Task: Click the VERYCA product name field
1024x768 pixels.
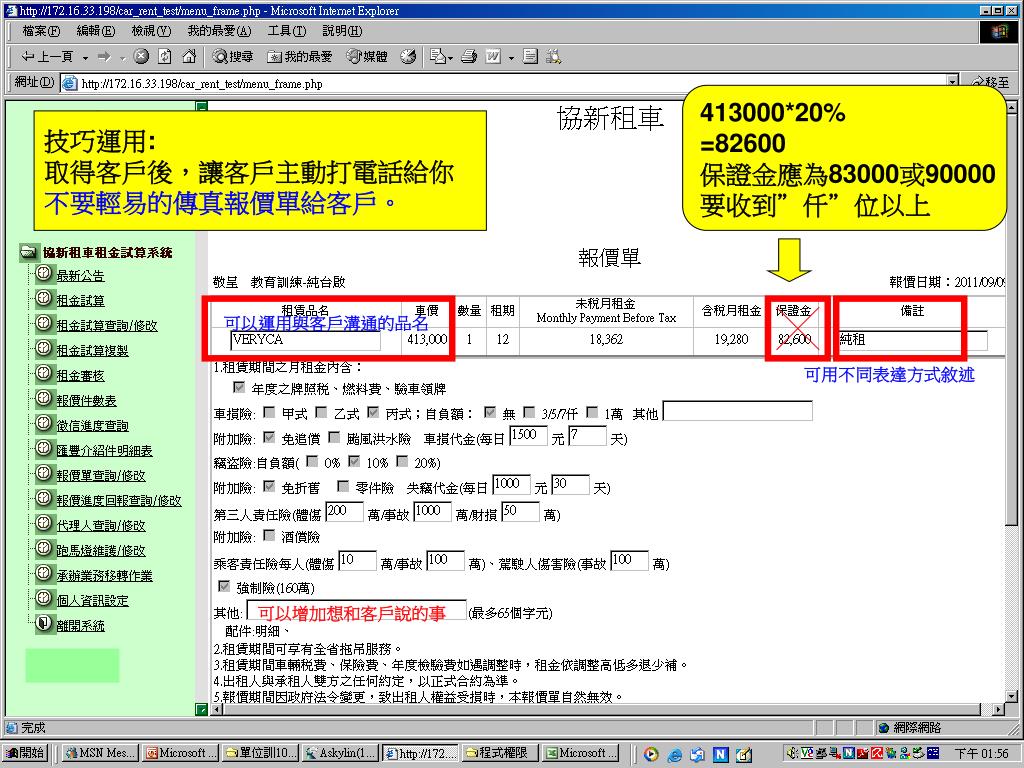Action: [x=305, y=340]
